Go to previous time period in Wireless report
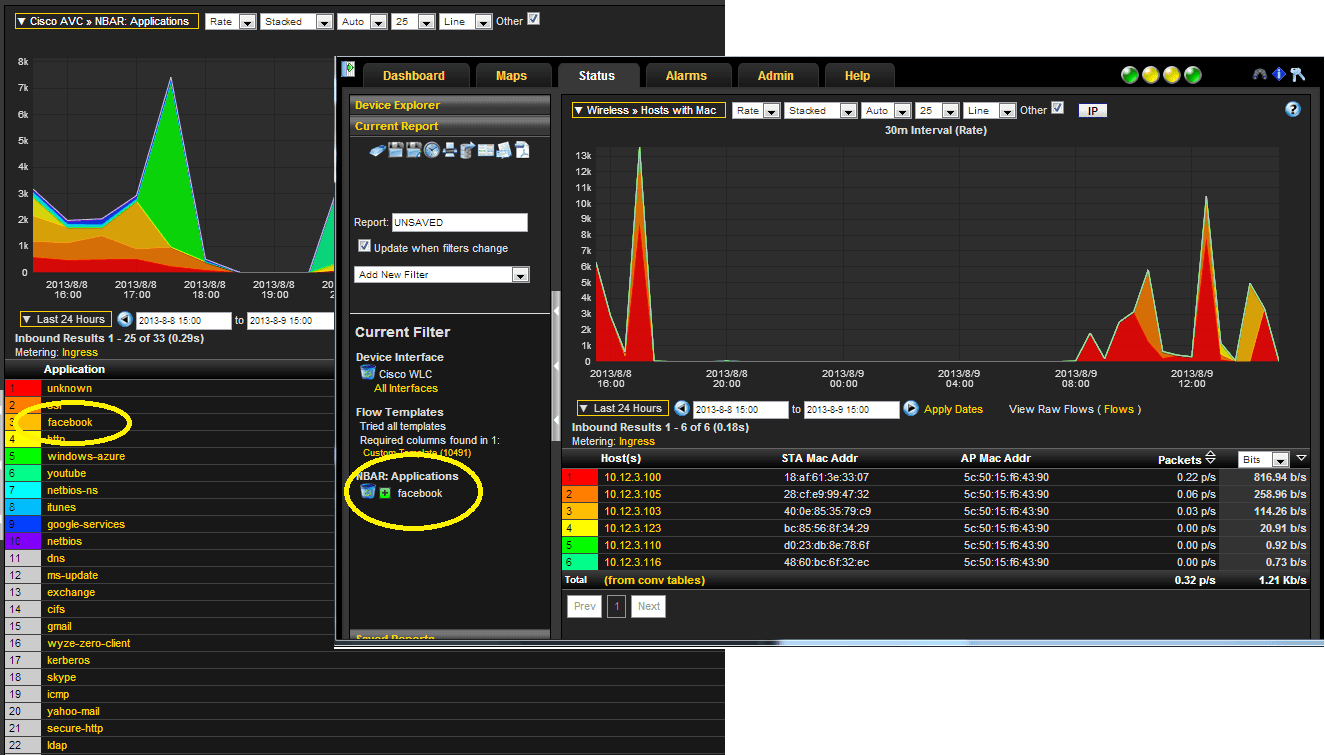 [x=682, y=408]
